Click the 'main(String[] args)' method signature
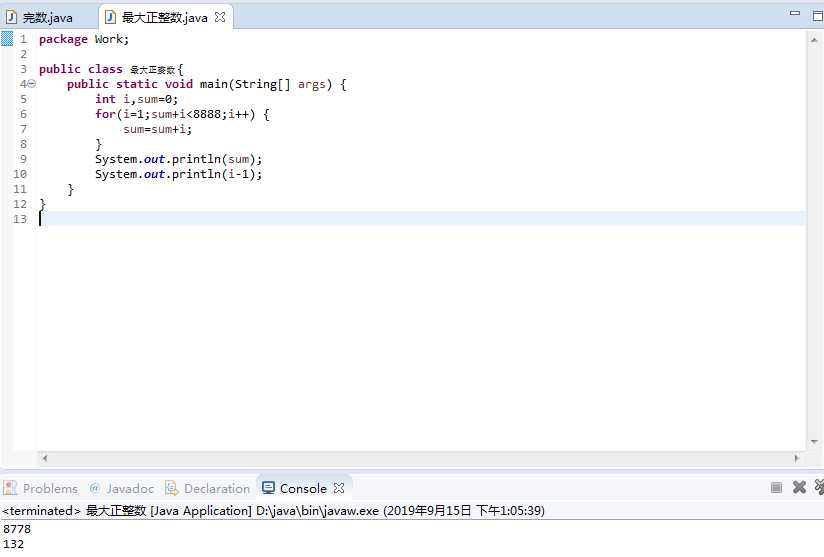The width and height of the screenshot is (824, 557). point(266,85)
